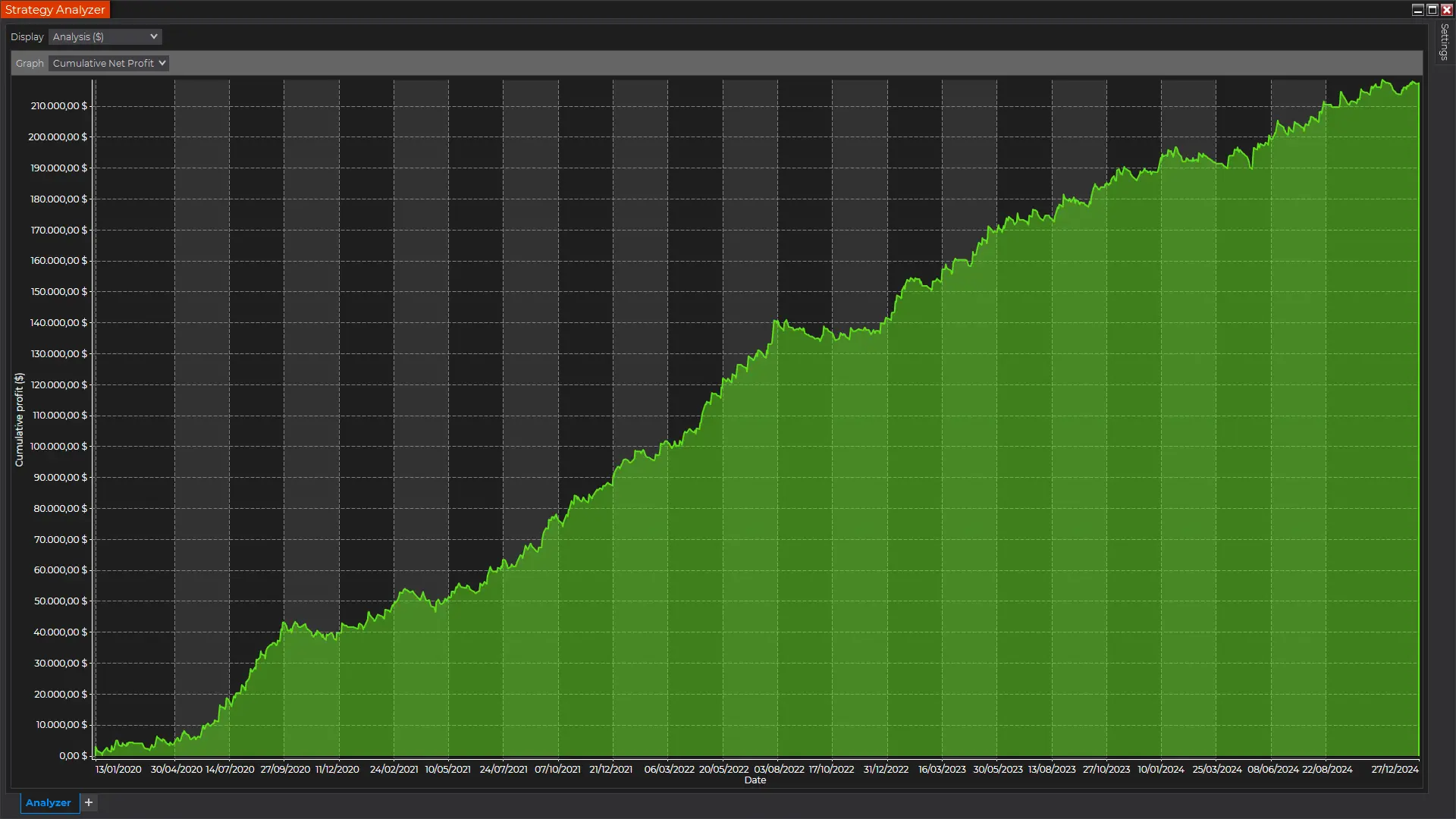The height and width of the screenshot is (819, 1456).
Task: Click the 24/02/2021 date label
Action: click(x=394, y=769)
